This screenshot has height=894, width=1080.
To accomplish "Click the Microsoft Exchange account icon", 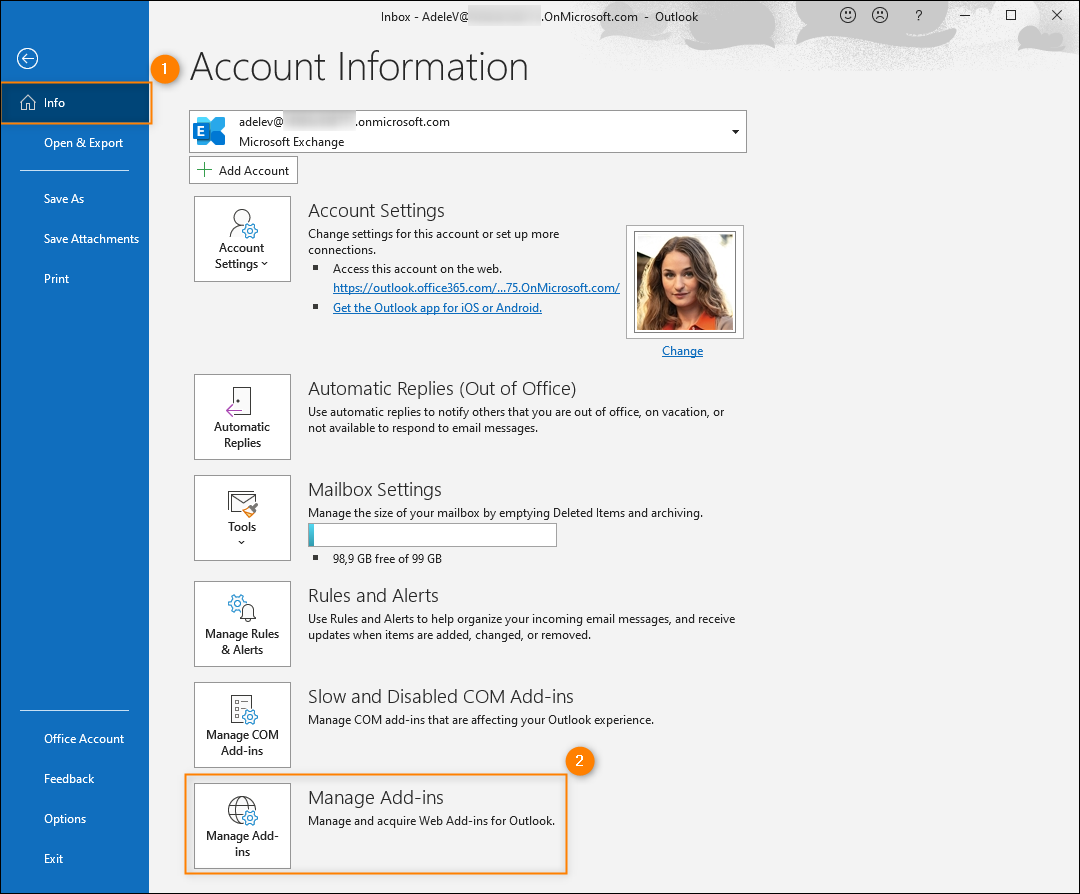I will pos(209,131).
